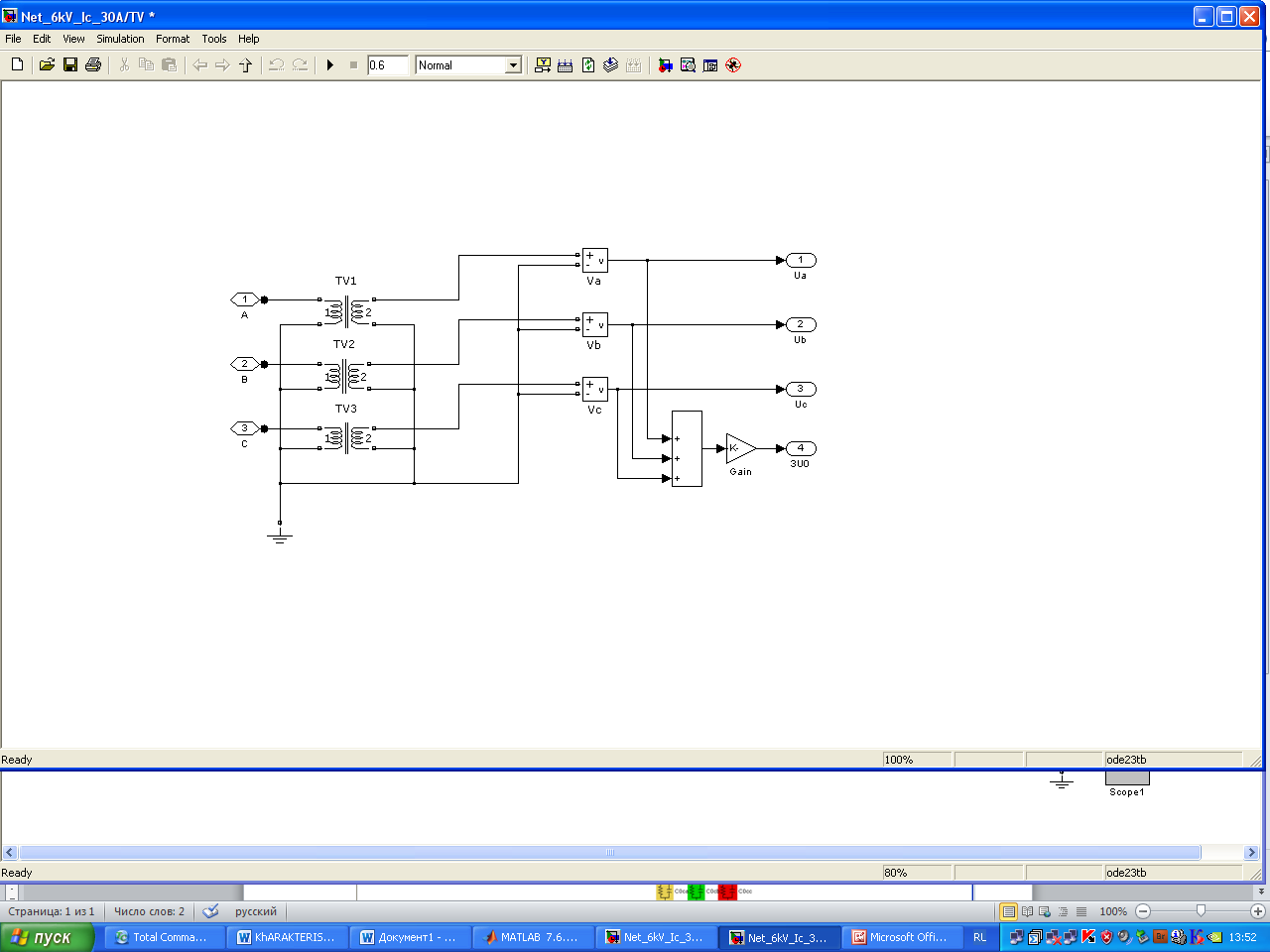This screenshot has height=952, width=1270.
Task: Select the TV3 transformer block
Action: pyautogui.click(x=346, y=437)
